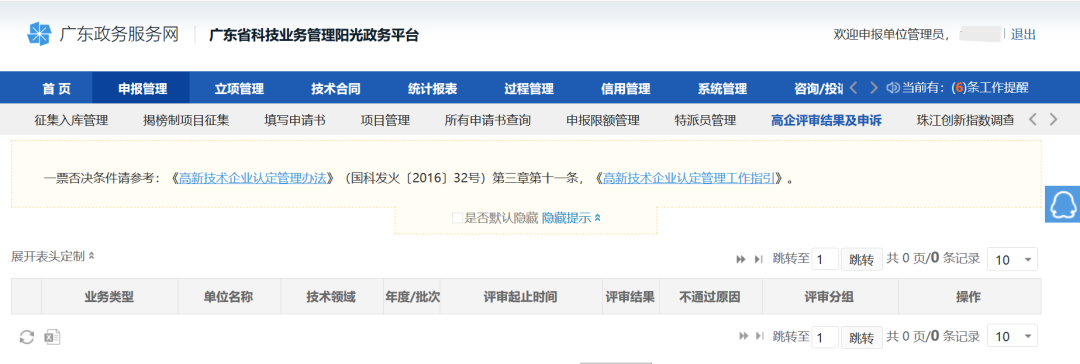Screen dimensions: 1080x364
Task: Click the 评审结果 column header
Action: (630, 297)
